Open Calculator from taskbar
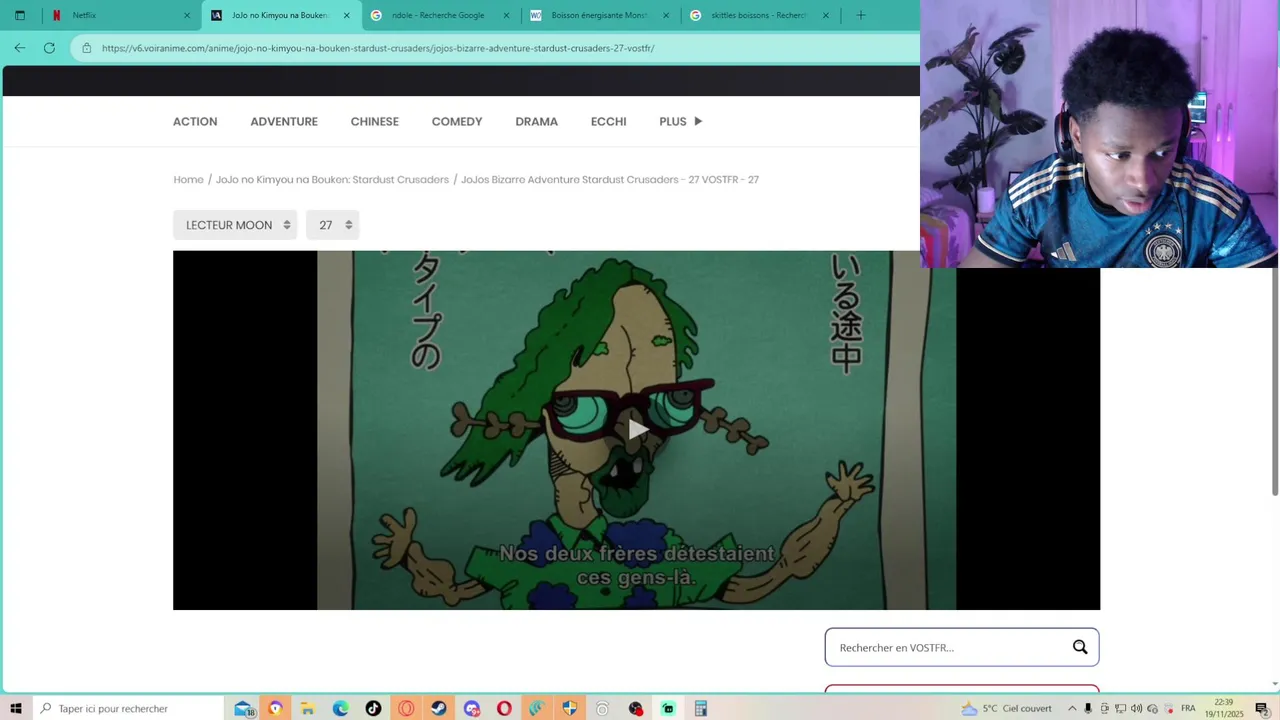This screenshot has width=1280, height=720. 701,708
